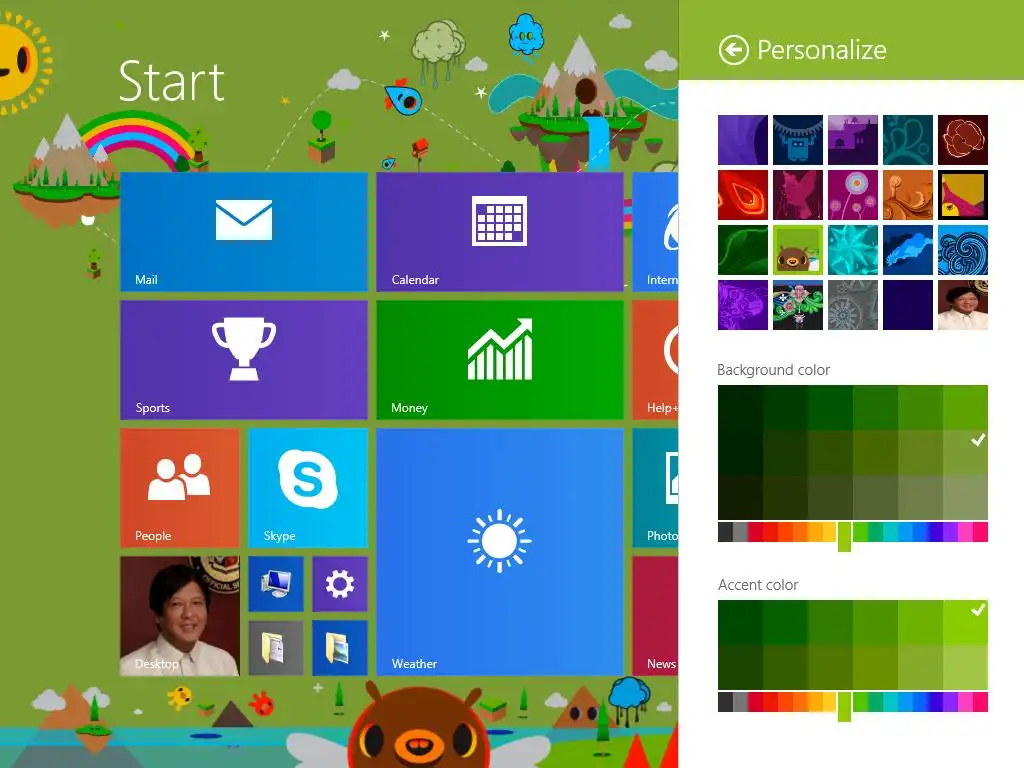Viewport: 1024px width, 768px height.
Task: Open the documents folder tile on gray background
Action: [276, 648]
